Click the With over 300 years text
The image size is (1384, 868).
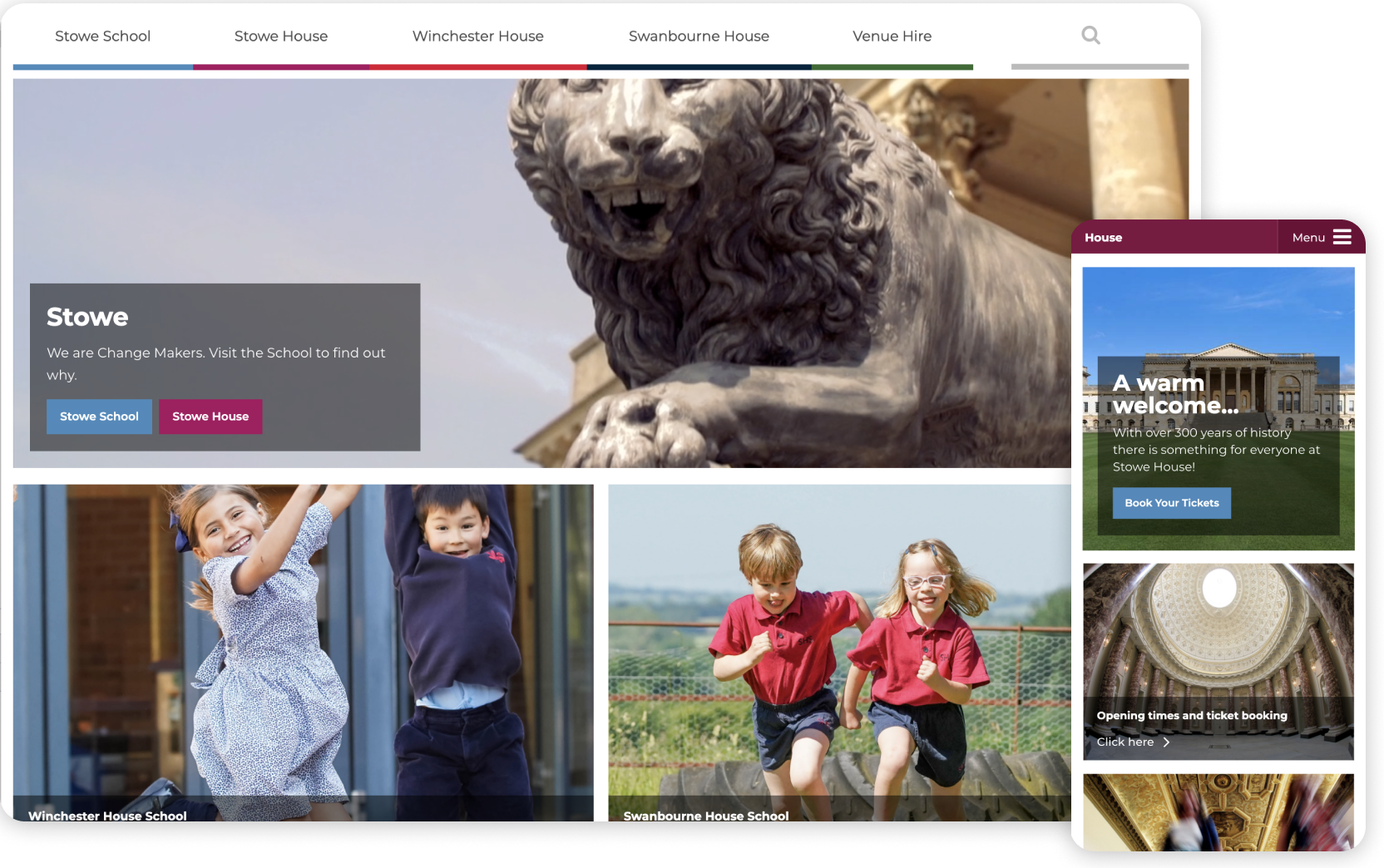[1217, 450]
